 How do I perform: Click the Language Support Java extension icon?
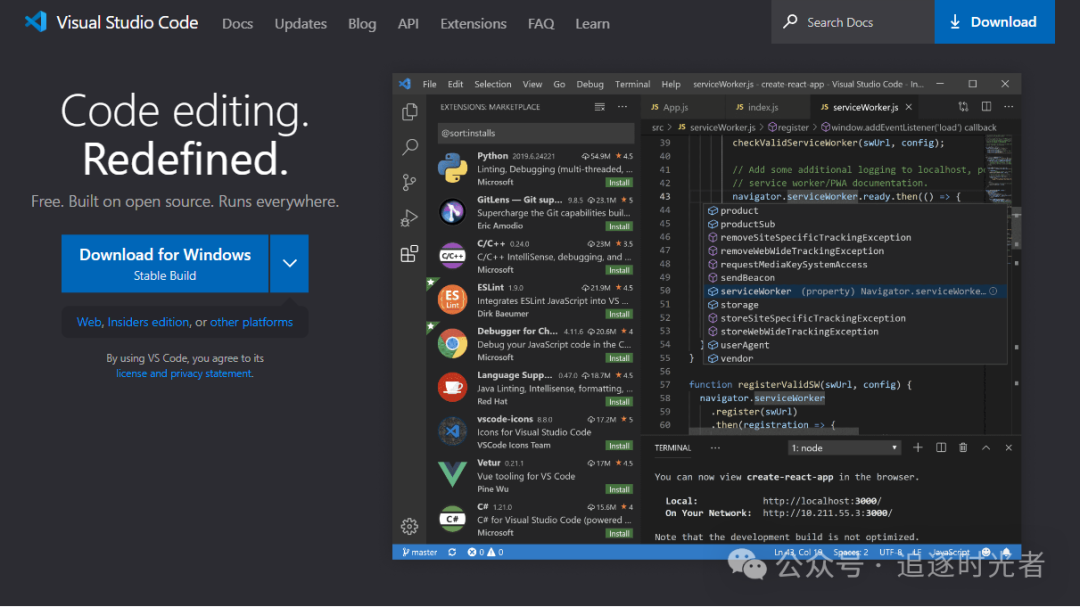coord(453,387)
